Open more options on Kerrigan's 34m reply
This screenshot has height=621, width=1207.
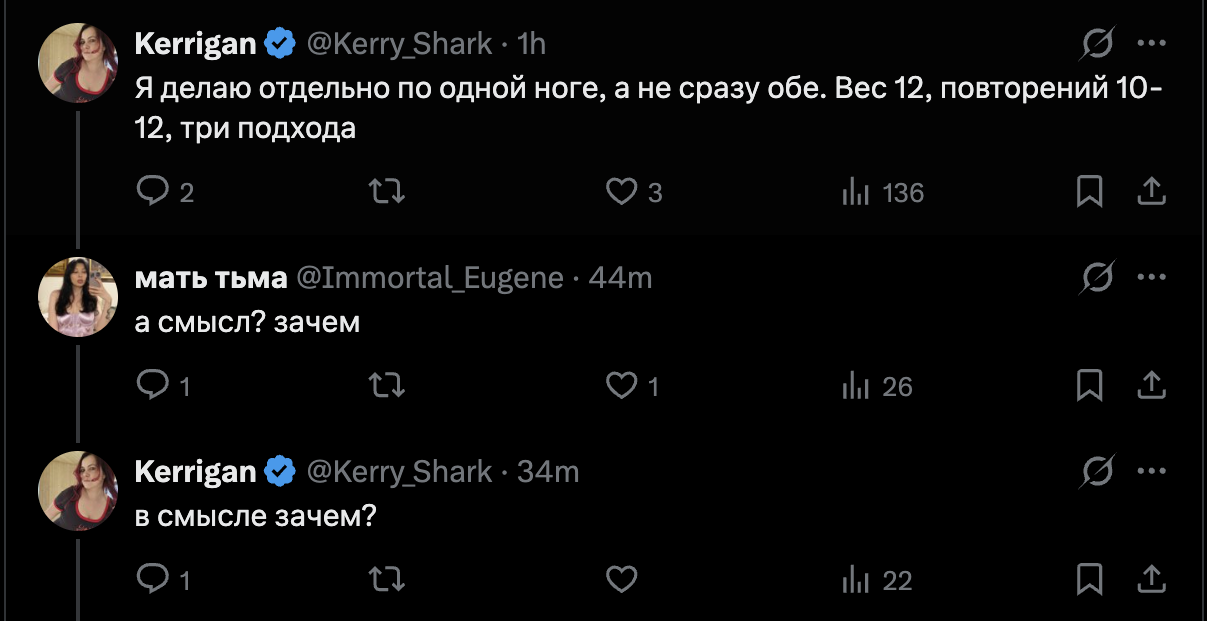pyautogui.click(x=1152, y=471)
